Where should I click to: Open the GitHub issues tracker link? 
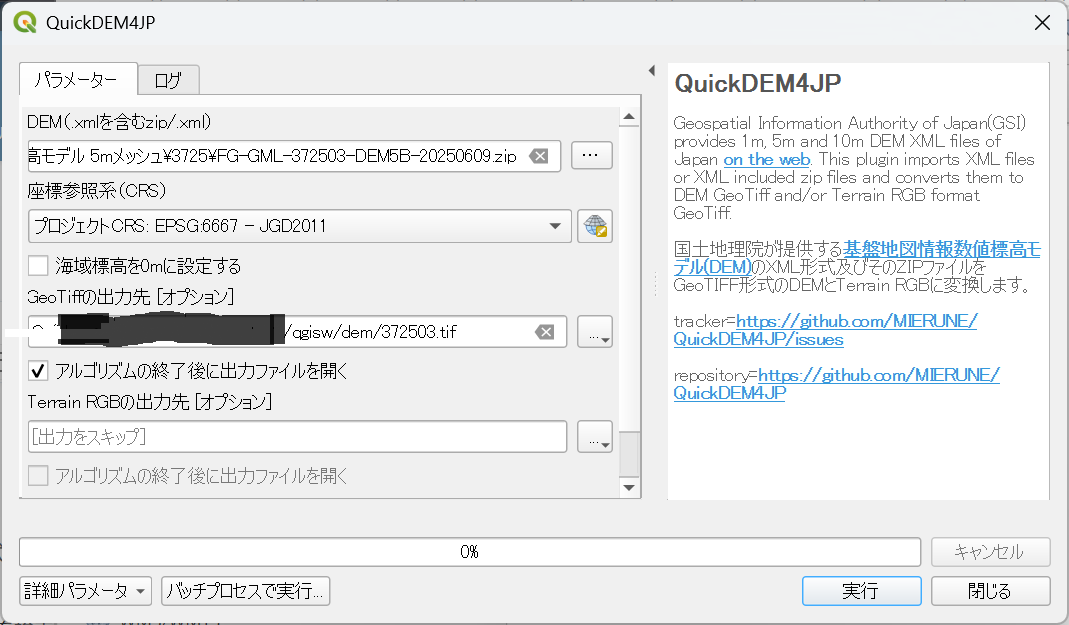[x=826, y=330]
